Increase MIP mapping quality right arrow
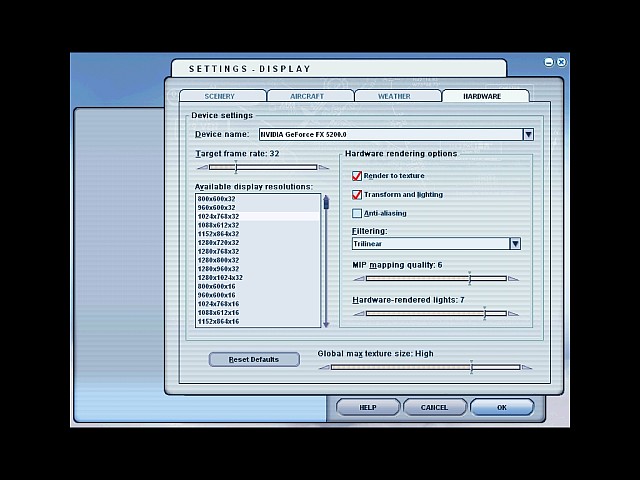 point(513,278)
